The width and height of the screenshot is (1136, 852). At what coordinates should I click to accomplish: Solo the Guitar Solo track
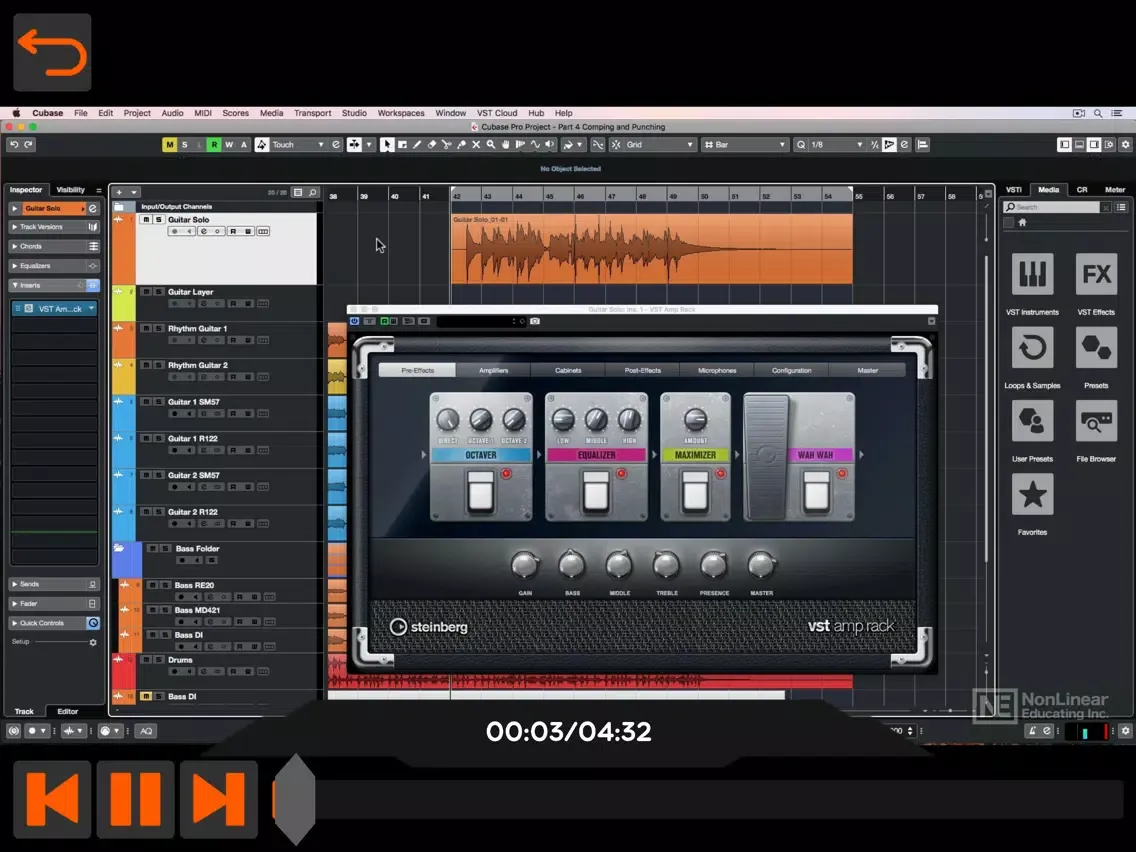point(159,220)
